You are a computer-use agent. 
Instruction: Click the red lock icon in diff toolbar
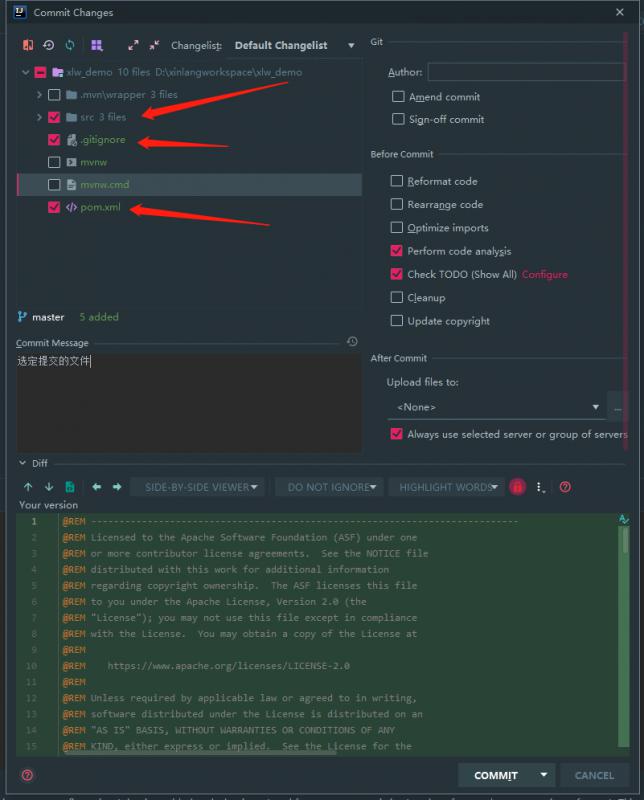pyautogui.click(x=517, y=487)
